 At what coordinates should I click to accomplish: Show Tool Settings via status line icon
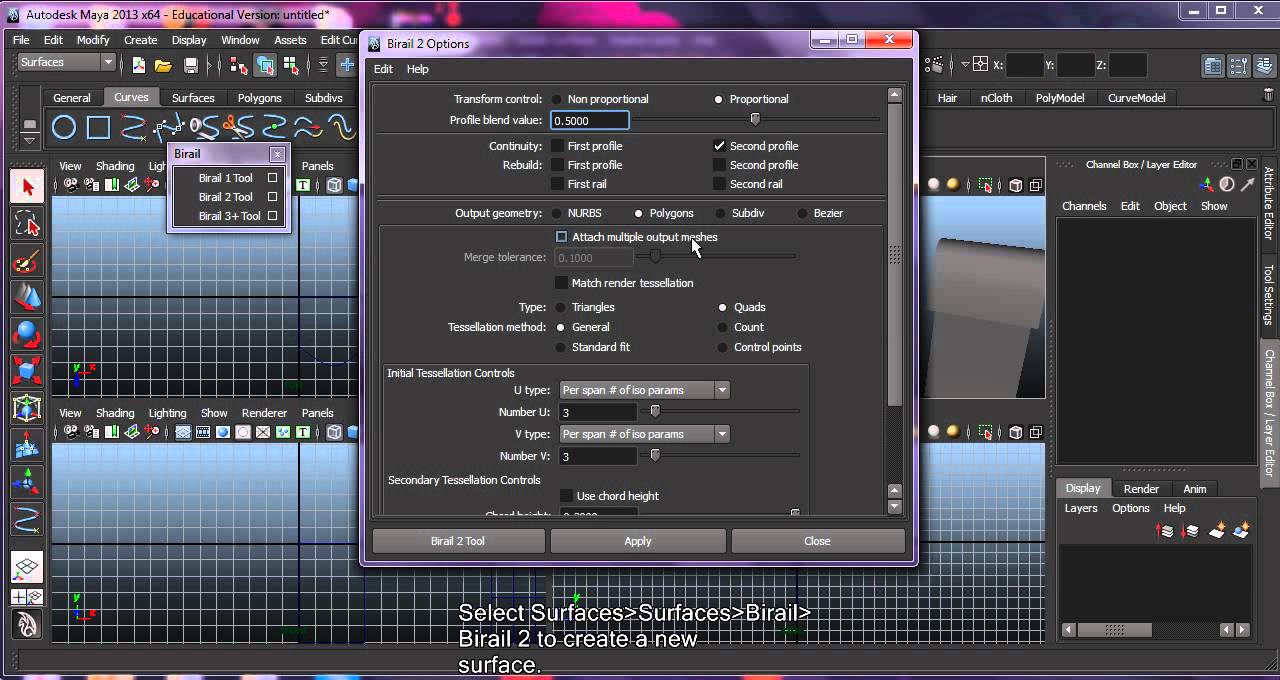[x=1237, y=66]
